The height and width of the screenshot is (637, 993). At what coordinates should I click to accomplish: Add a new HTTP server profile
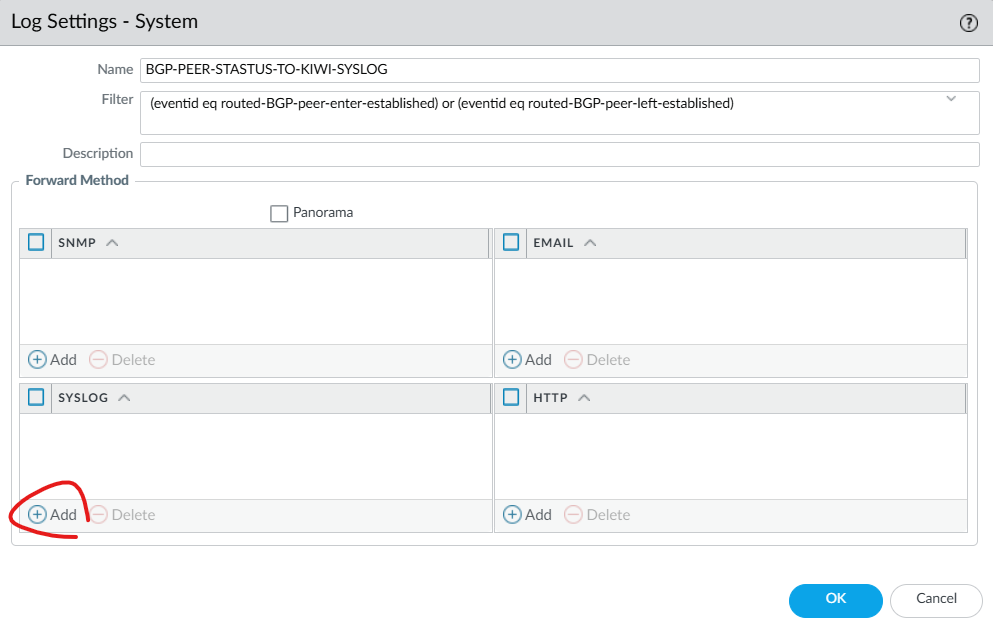pos(528,514)
